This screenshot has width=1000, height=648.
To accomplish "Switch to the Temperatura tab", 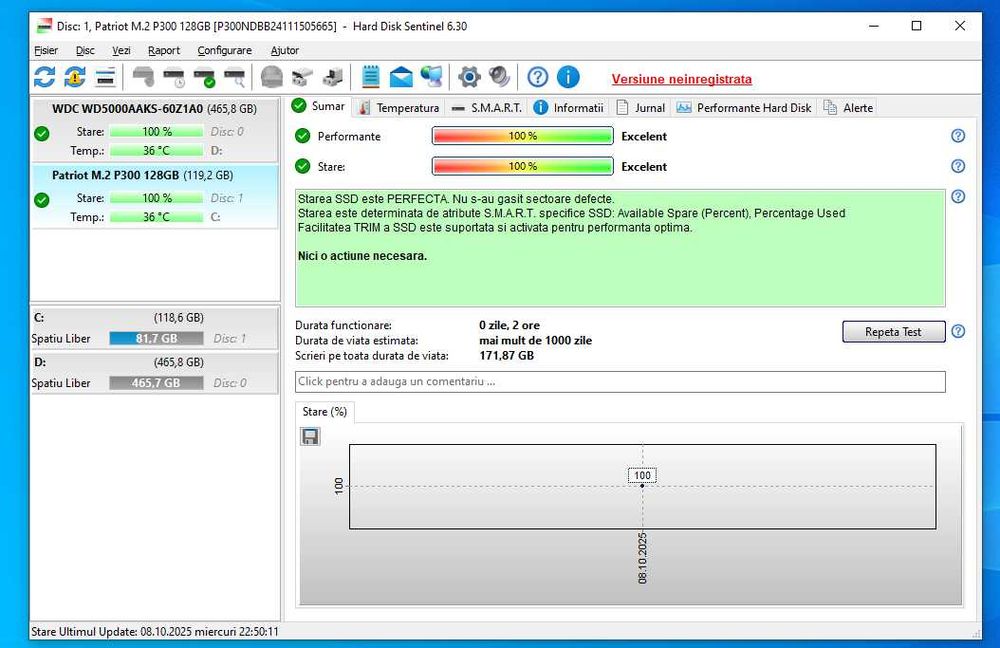I will tap(399, 108).
